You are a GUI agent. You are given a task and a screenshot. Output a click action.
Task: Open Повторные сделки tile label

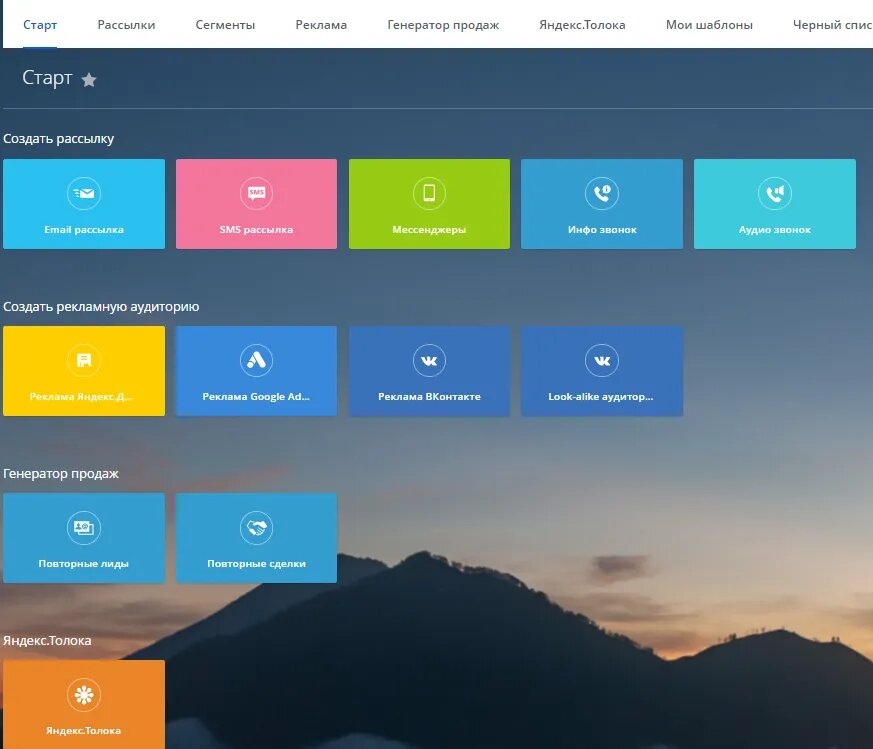click(x=256, y=564)
